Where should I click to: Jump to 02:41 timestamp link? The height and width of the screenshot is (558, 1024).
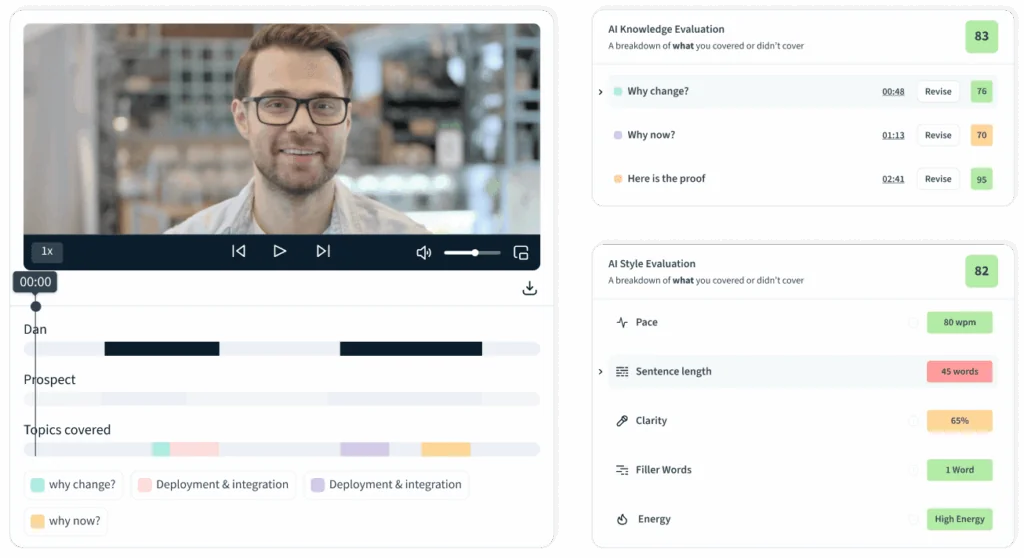893,179
